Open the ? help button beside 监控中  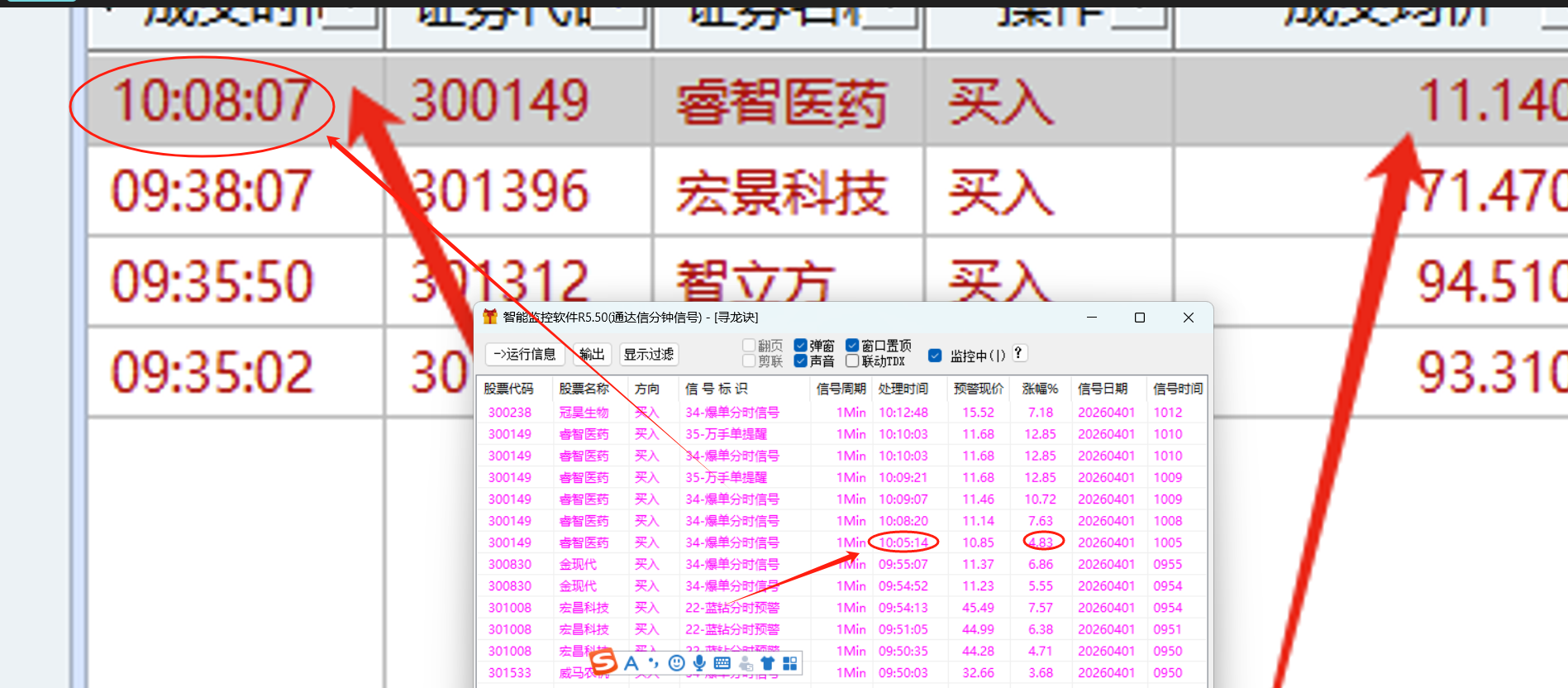click(1019, 353)
